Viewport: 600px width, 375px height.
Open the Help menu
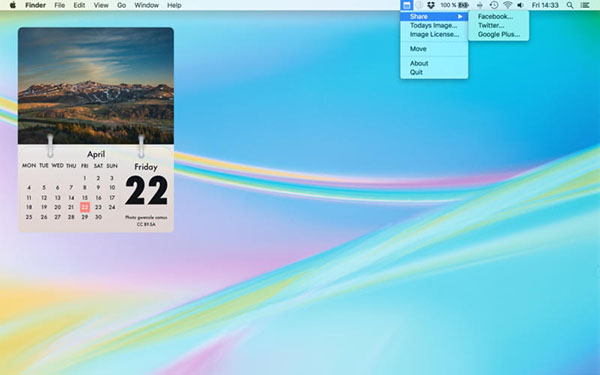(174, 5)
